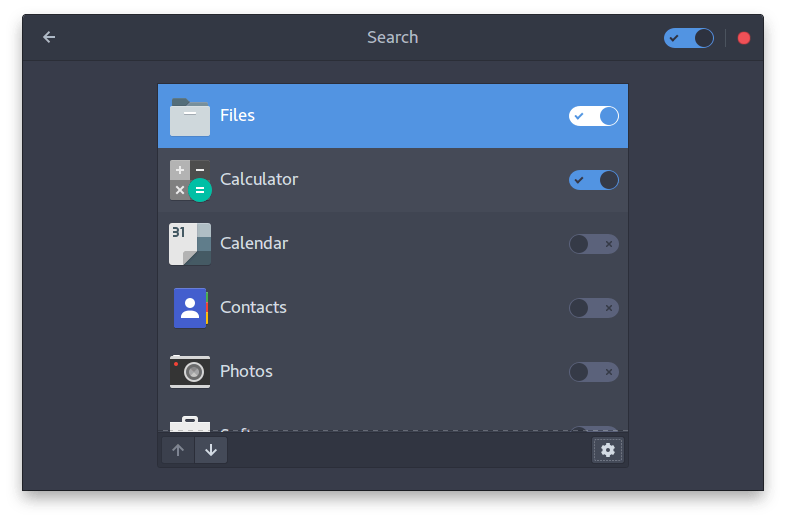Click the Calculator app icon

click(189, 180)
